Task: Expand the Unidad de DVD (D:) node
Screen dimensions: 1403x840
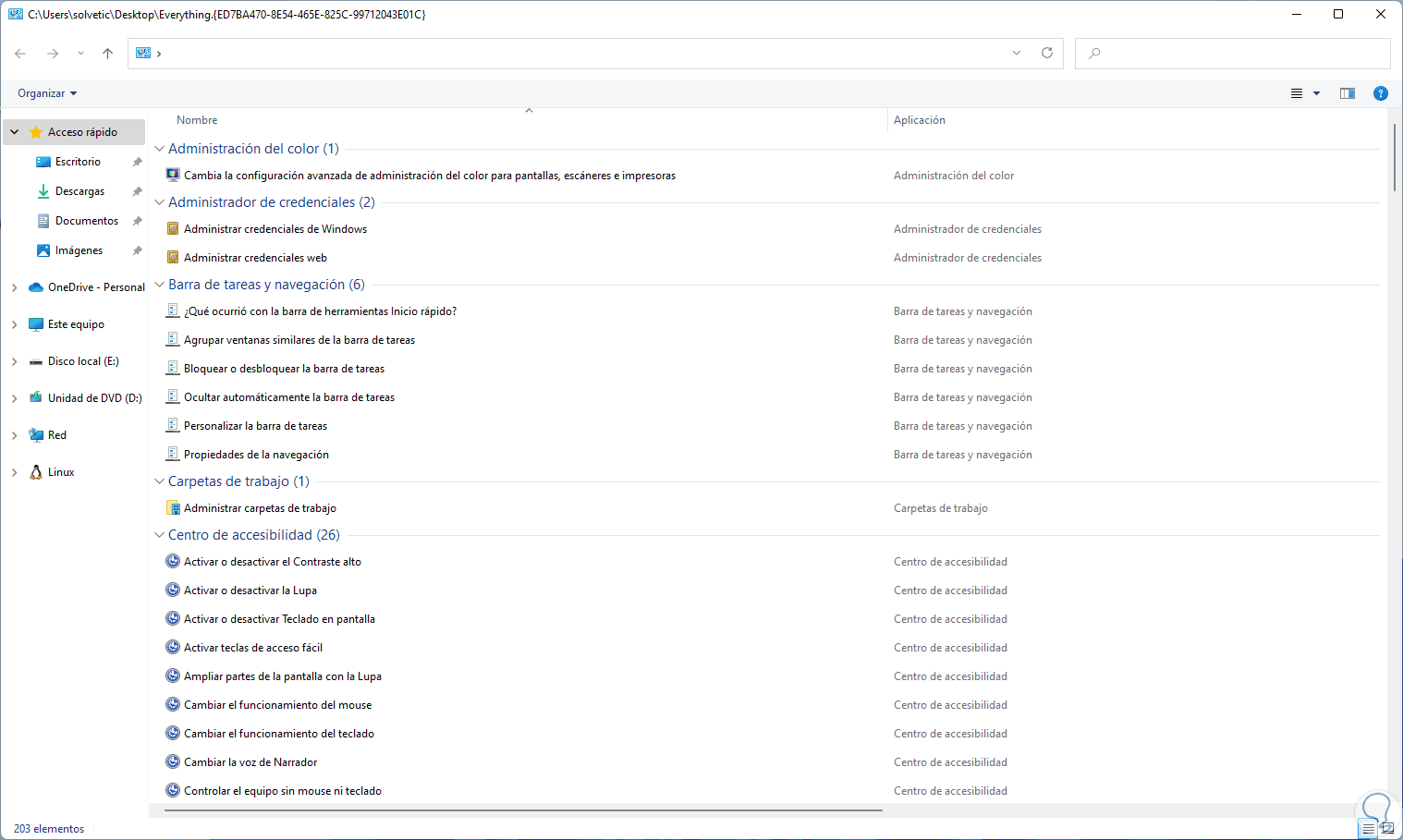Action: point(15,398)
